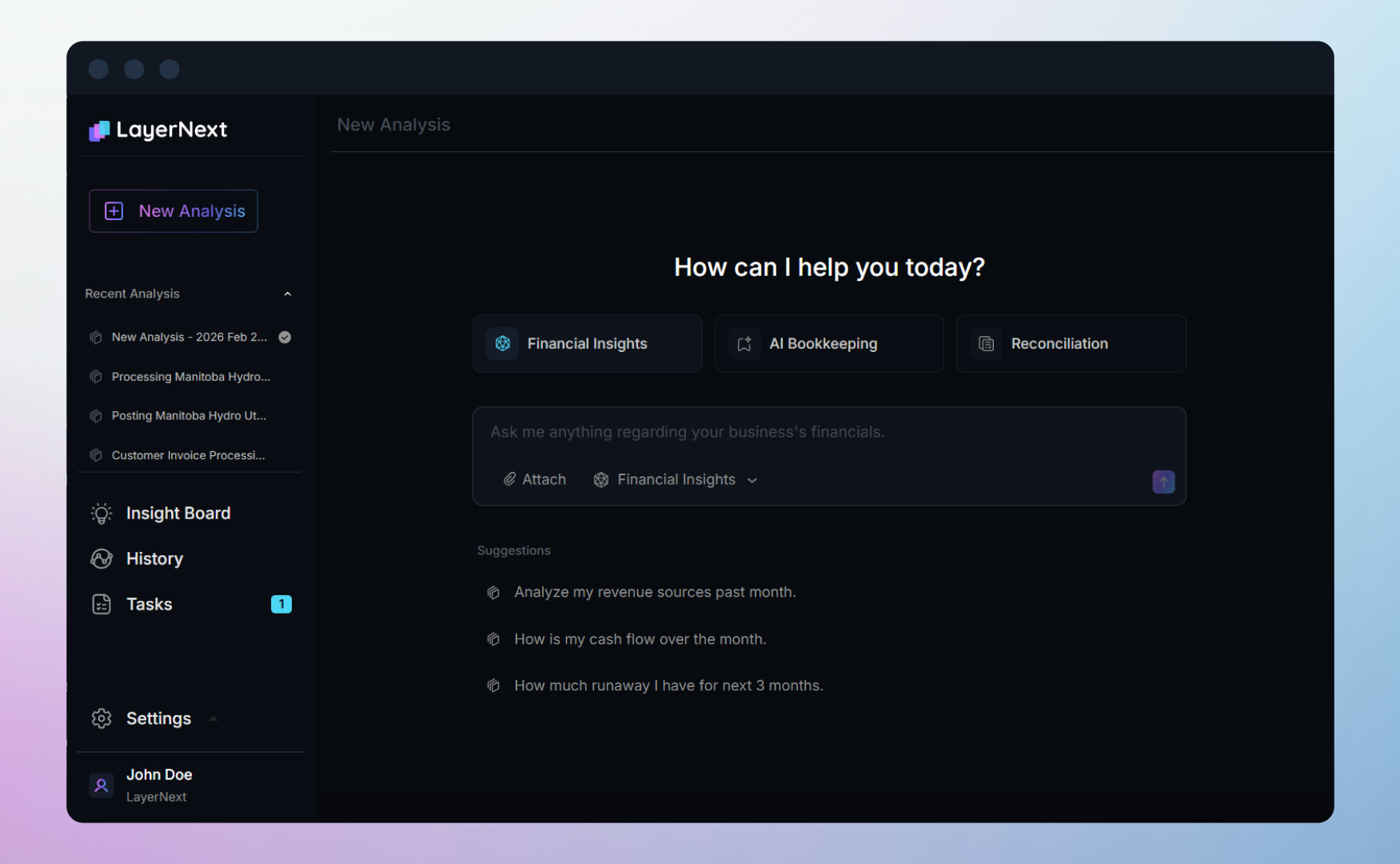Click the Insight Board lightbulb icon
Screen dimensions: 1400x864
[x=102, y=514]
